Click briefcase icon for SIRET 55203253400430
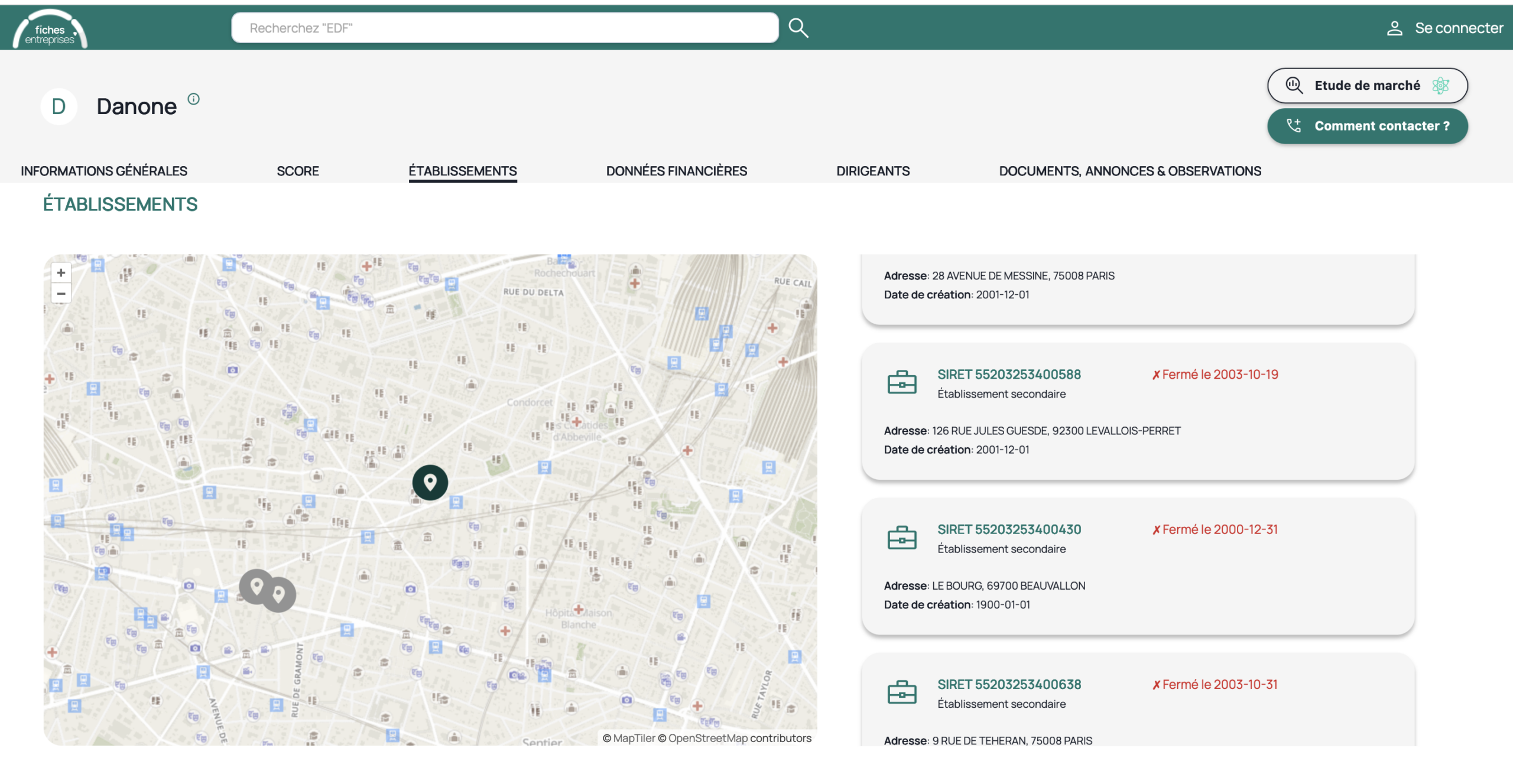The image size is (1513, 784). point(901,538)
